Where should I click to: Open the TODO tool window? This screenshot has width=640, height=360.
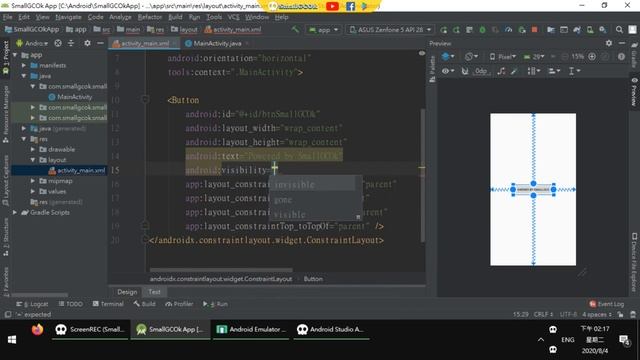pyautogui.click(x=70, y=304)
